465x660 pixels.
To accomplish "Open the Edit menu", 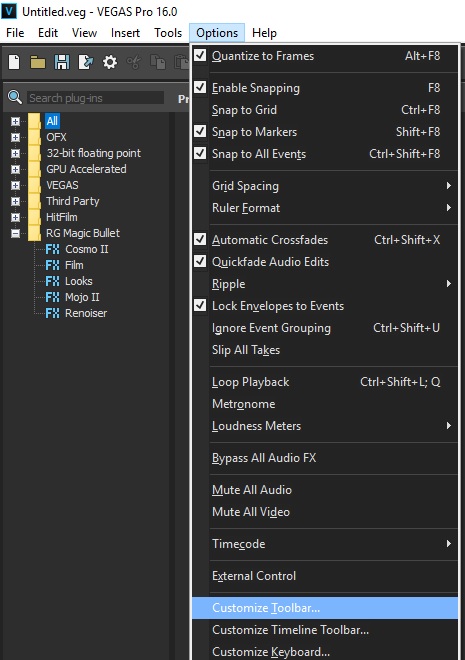I will pyautogui.click(x=48, y=33).
